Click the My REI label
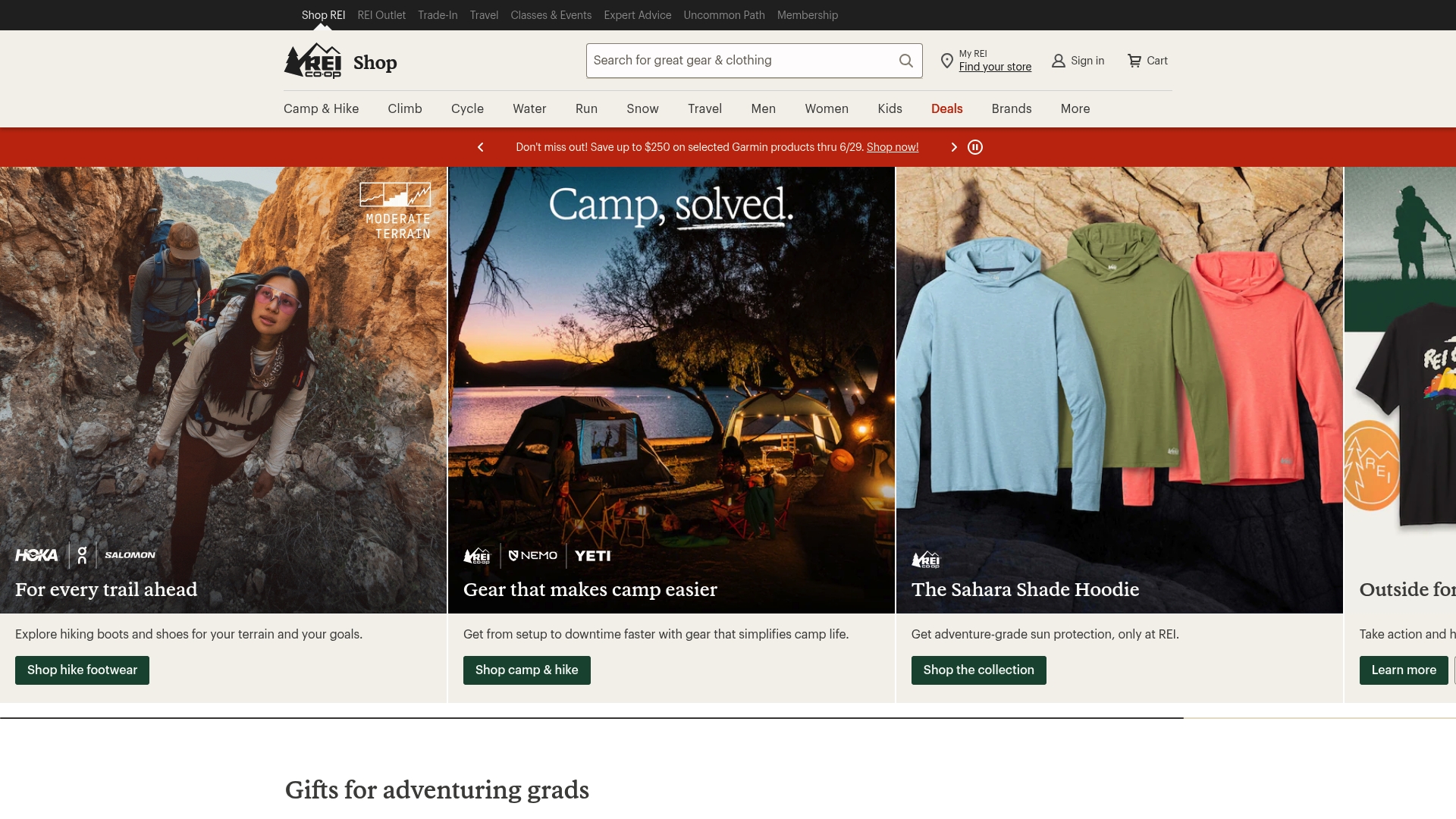The height and width of the screenshot is (819, 1456). coord(973,54)
